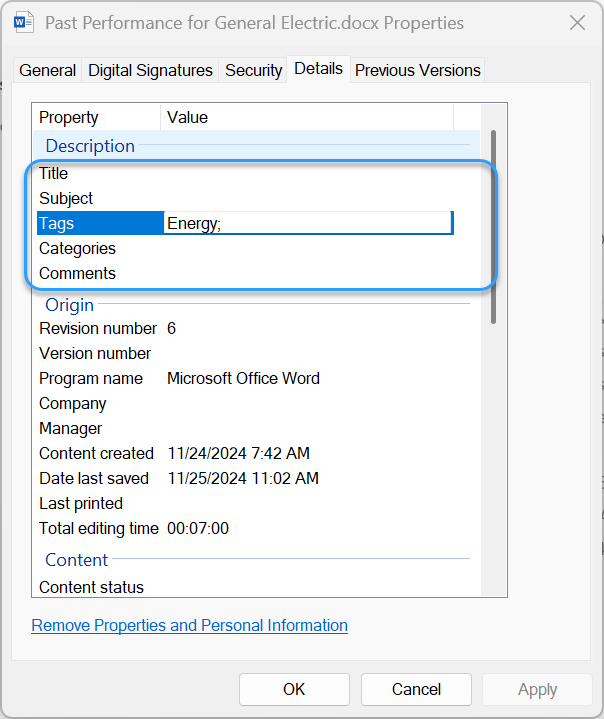Switch to Previous Versions tab
This screenshot has height=719, width=604.
pos(417,70)
